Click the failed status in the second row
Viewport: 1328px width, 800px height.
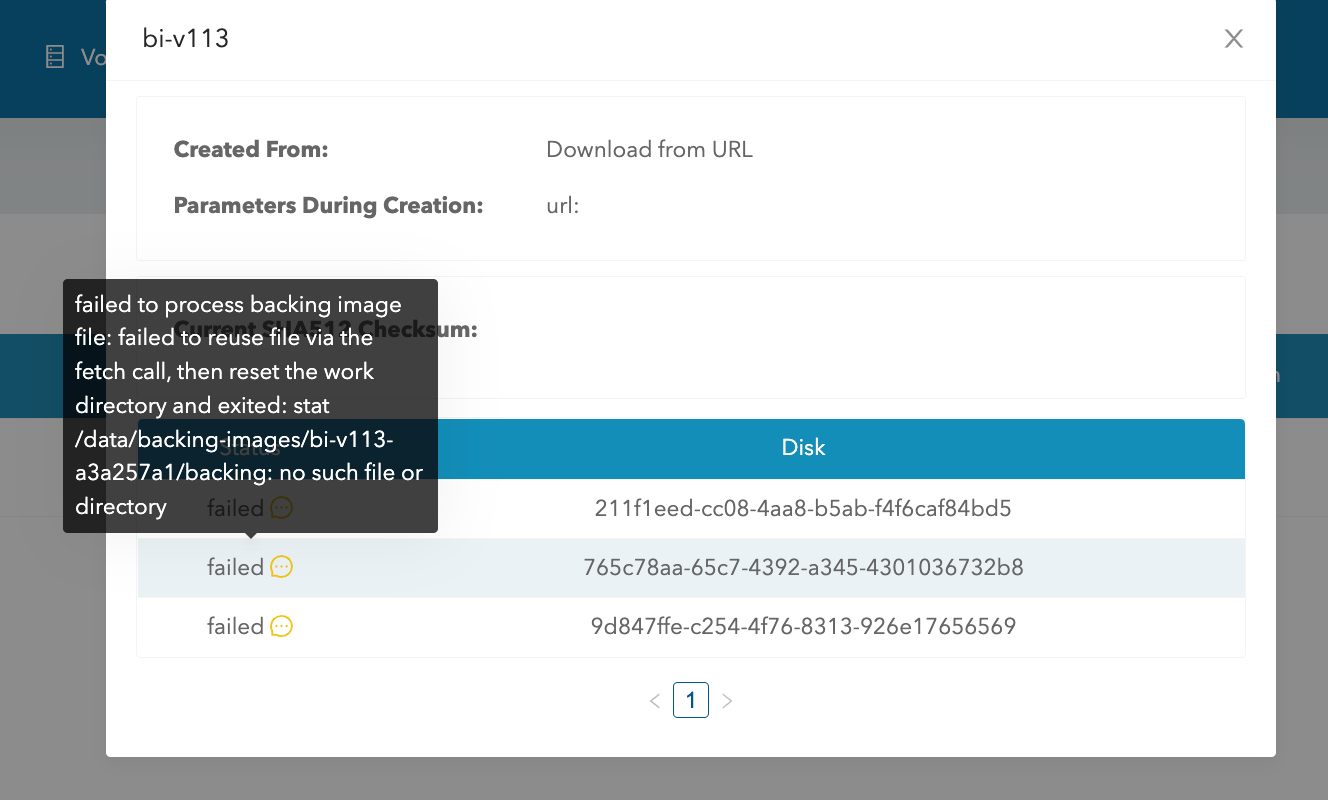tap(237, 567)
